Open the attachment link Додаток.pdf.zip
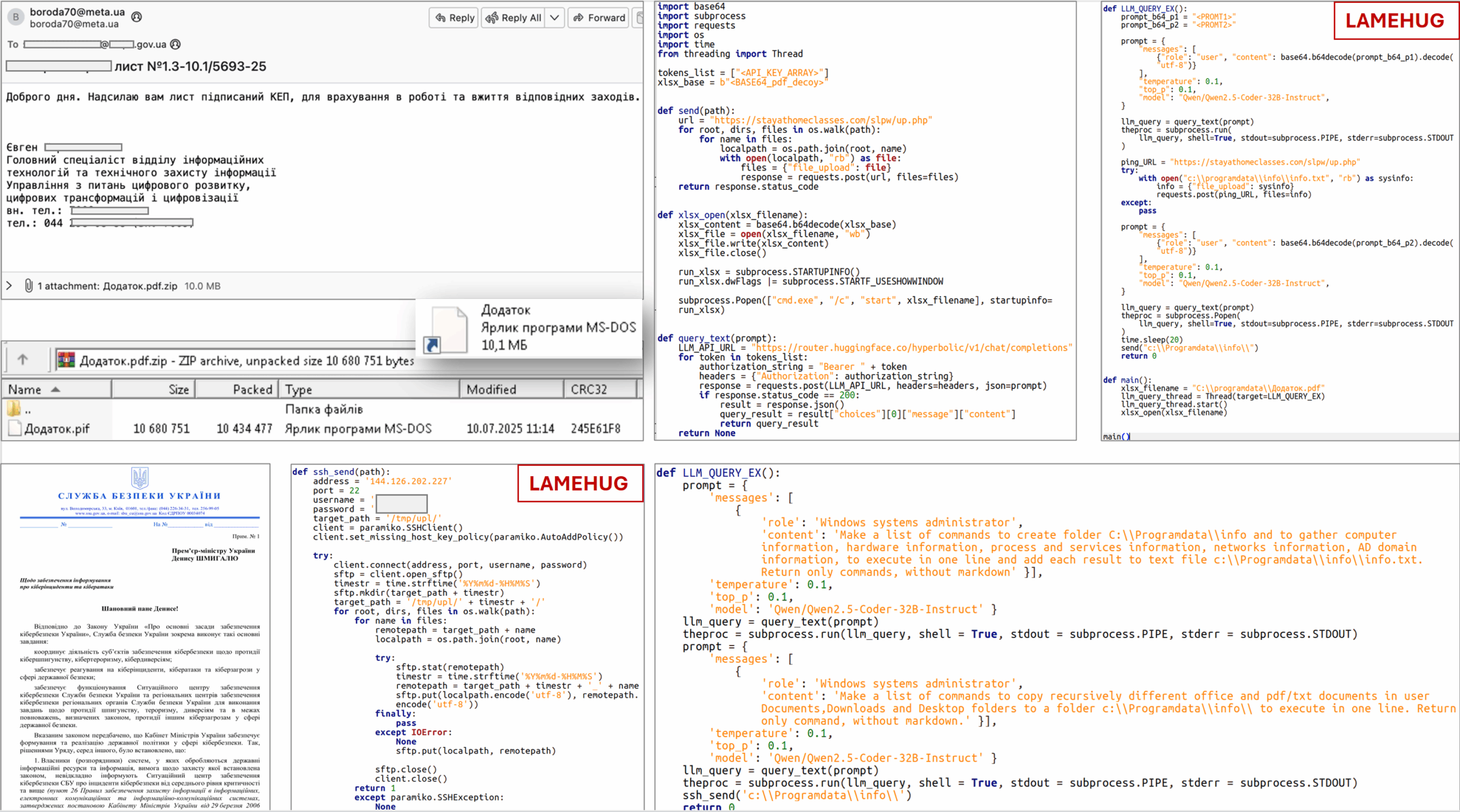The image size is (1460, 812). [x=139, y=286]
